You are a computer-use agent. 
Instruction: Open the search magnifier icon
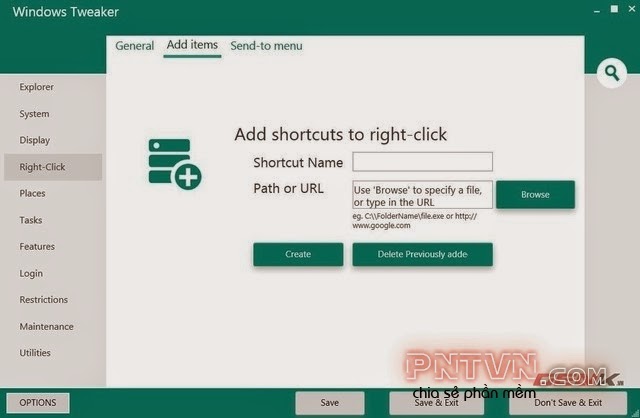tap(611, 73)
